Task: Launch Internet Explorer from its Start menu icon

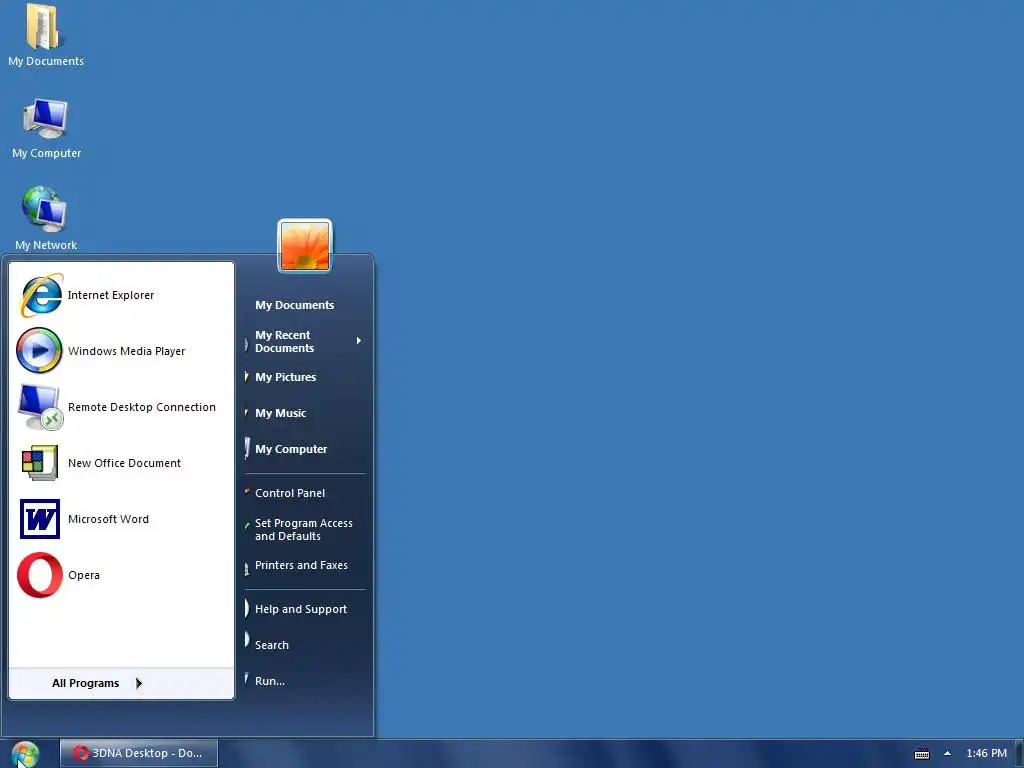Action: point(42,295)
